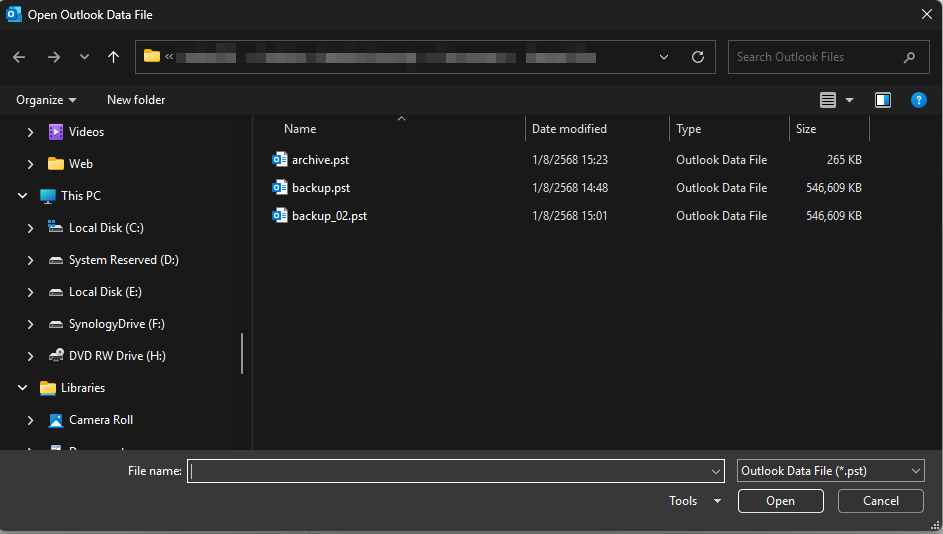Collapse the This PC tree node

(23, 196)
